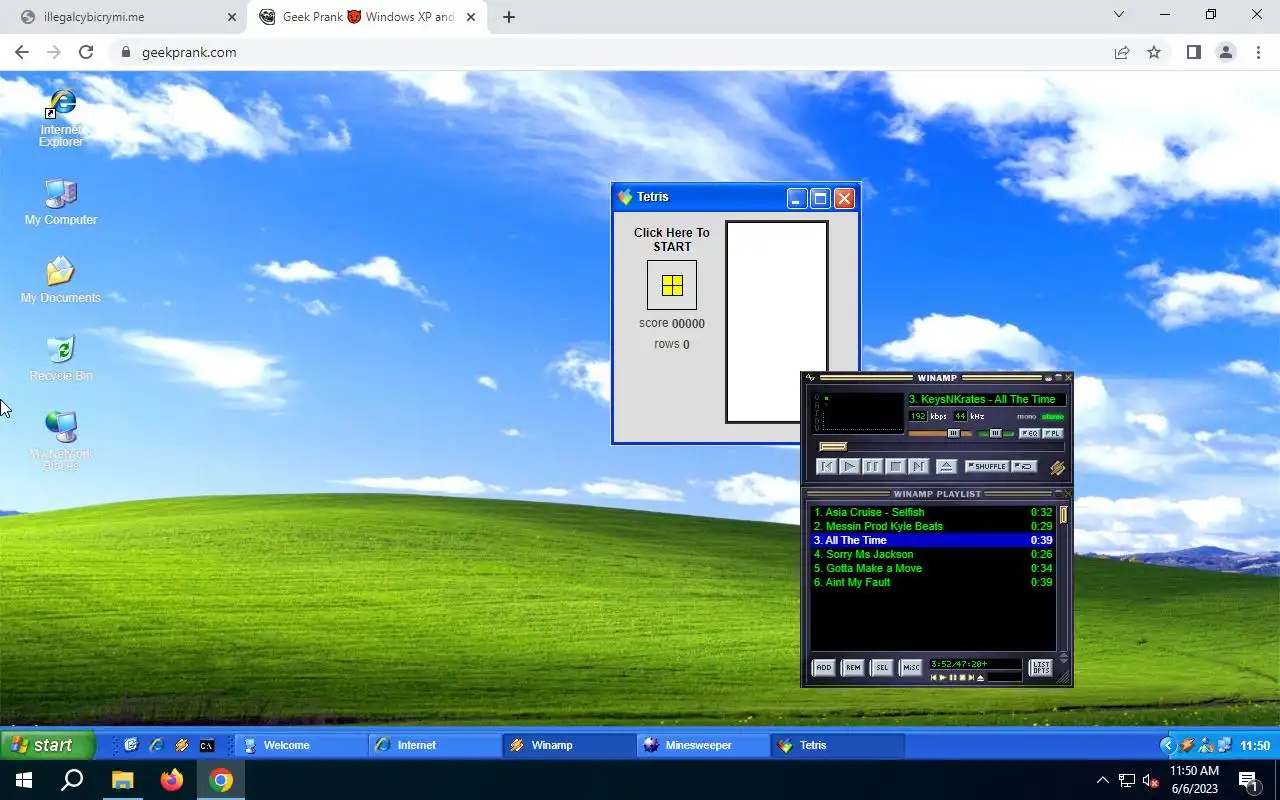Screen dimensions: 1280x800
Task: Open the playlist MISC menu button
Action: 910,667
